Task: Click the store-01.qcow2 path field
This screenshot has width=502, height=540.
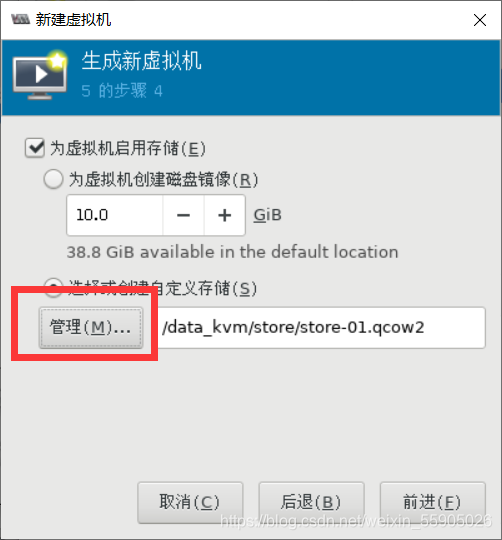Action: click(321, 328)
